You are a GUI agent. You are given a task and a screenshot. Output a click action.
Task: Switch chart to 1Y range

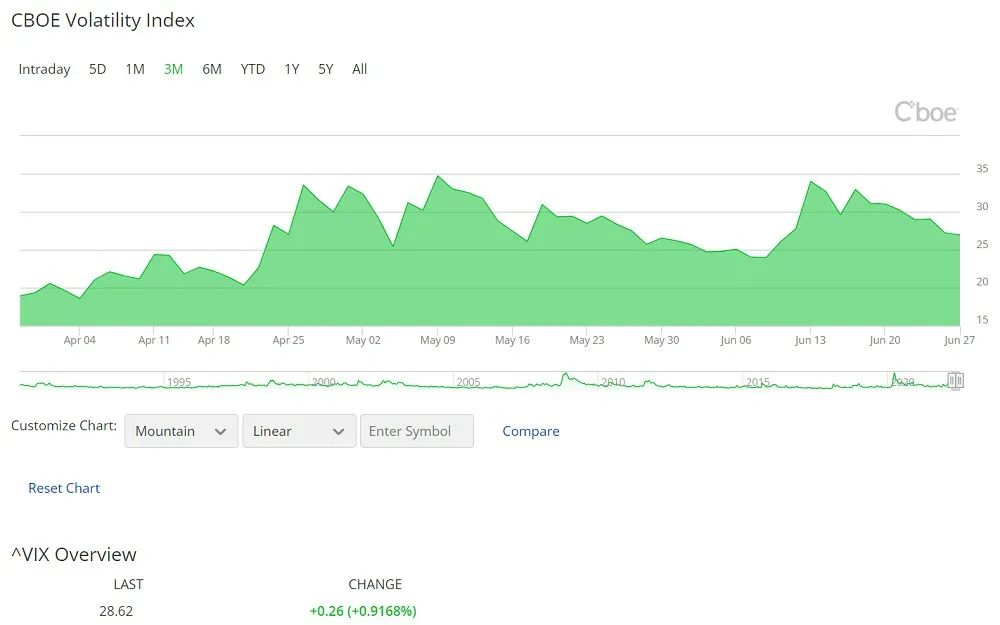click(x=291, y=69)
